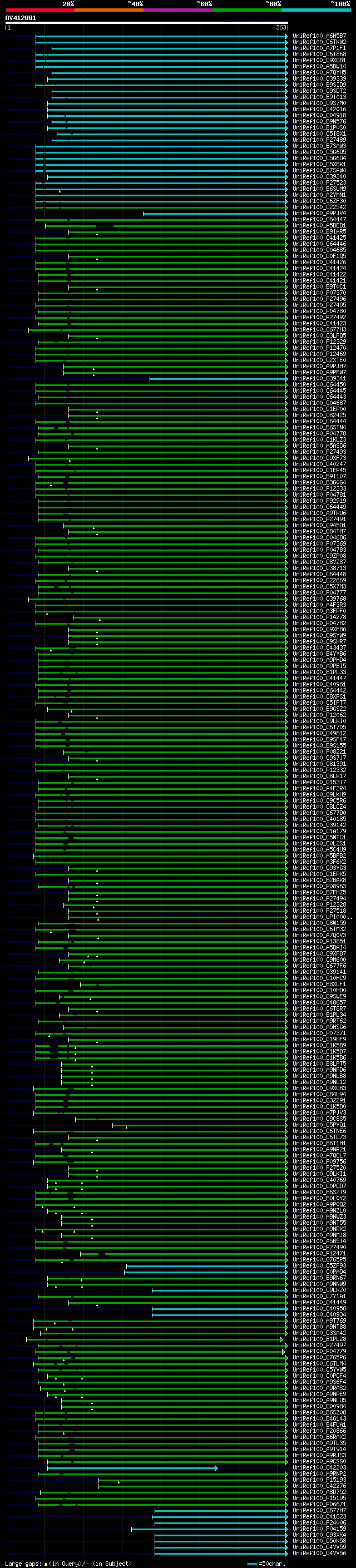Open hit UniRef100_C6T868
This screenshot has height=1568, width=356.
[x=319, y=54]
